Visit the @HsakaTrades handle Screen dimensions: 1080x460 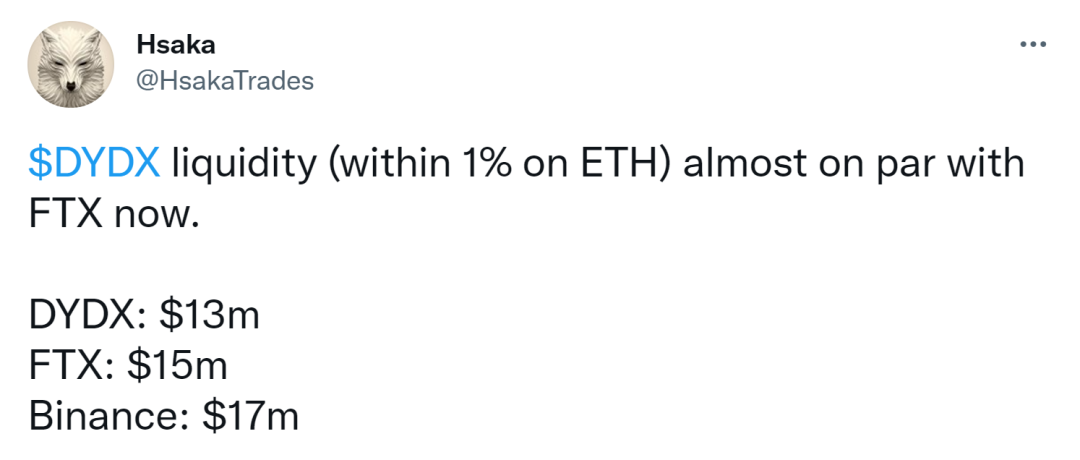tap(225, 81)
